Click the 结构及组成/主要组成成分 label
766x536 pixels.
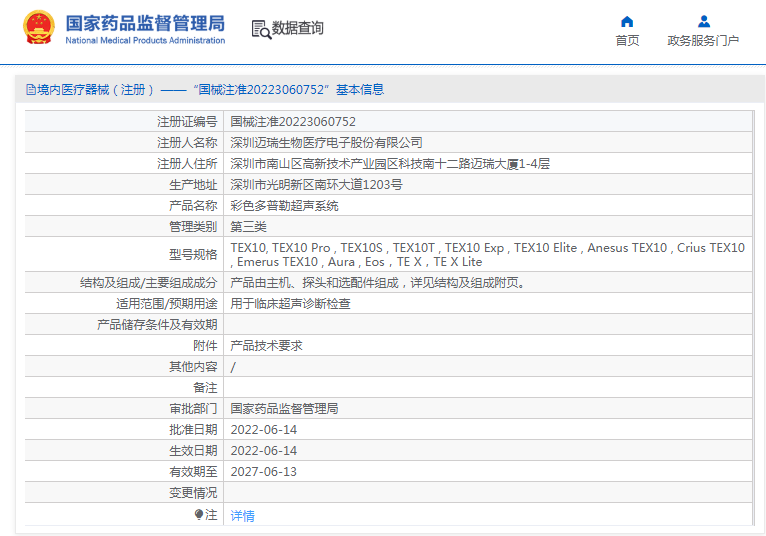tap(149, 283)
